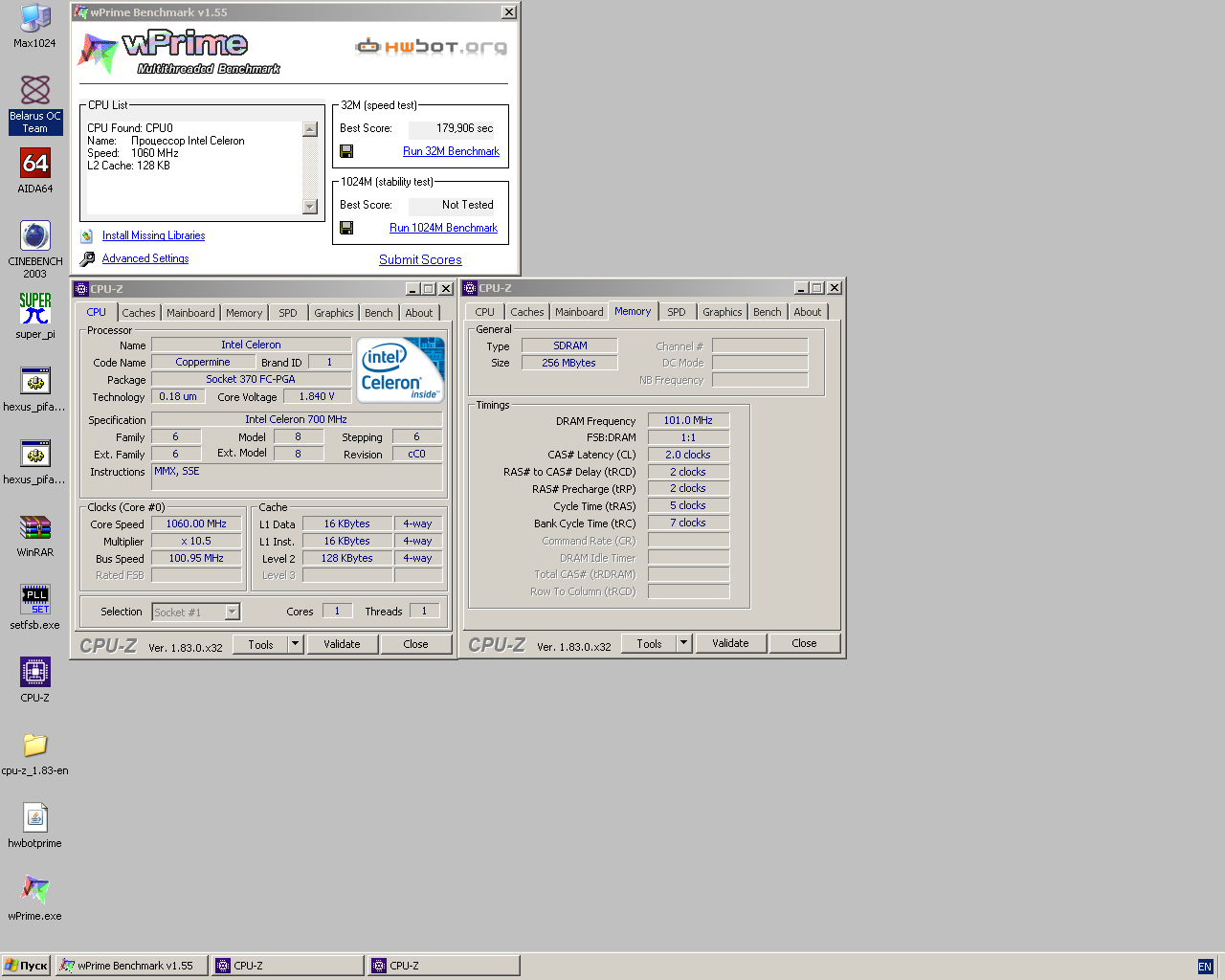Open Graphics tab in right CPU-Z window
The image size is (1225, 980).
(722, 312)
